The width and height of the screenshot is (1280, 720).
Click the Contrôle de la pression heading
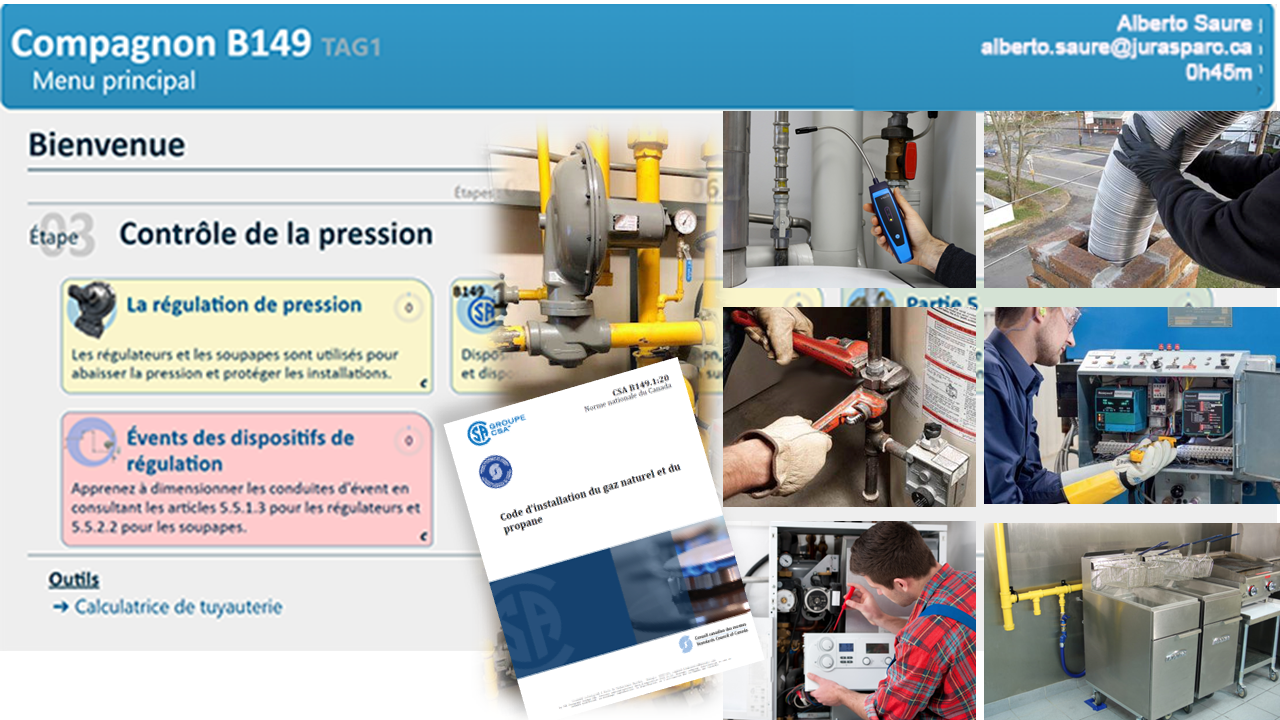click(x=276, y=234)
